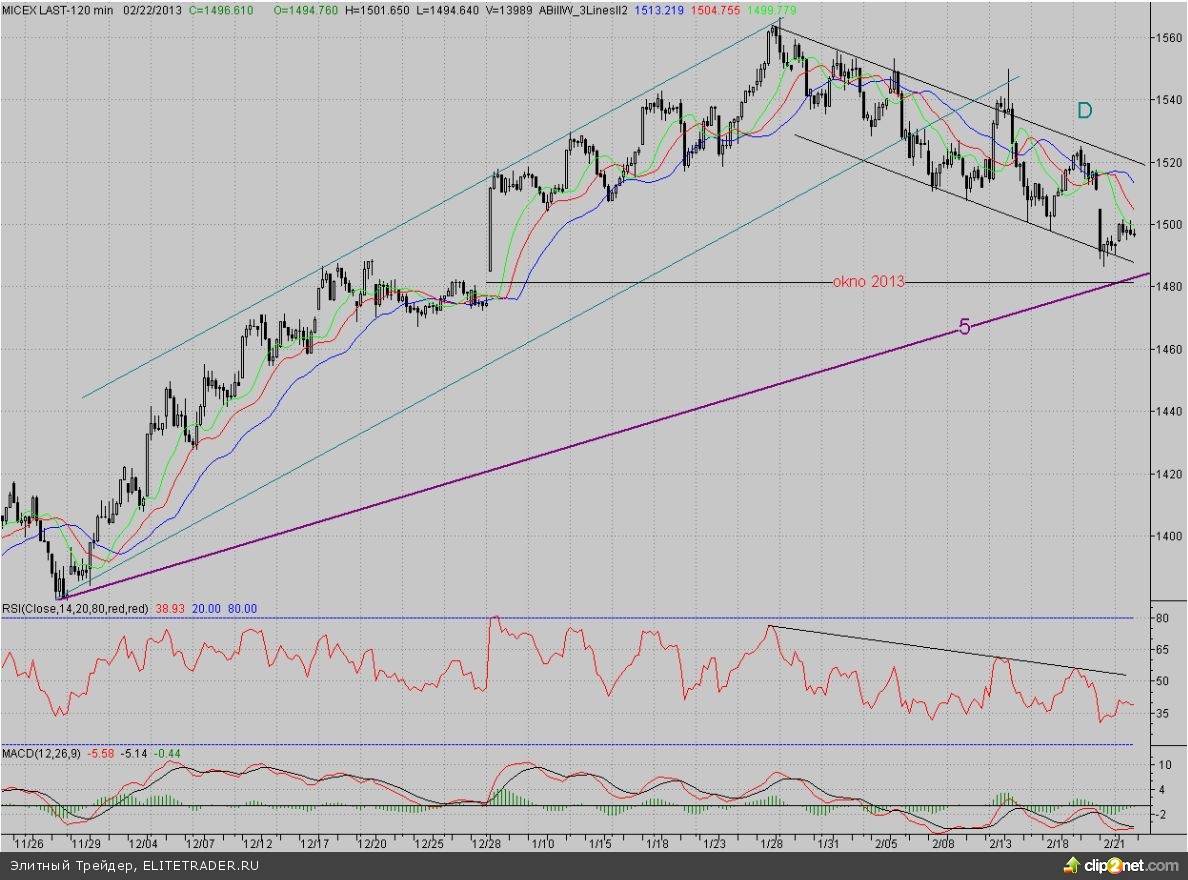This screenshot has width=1188, height=880.
Task: Click the 1400 price axis label
Action: point(1169,536)
